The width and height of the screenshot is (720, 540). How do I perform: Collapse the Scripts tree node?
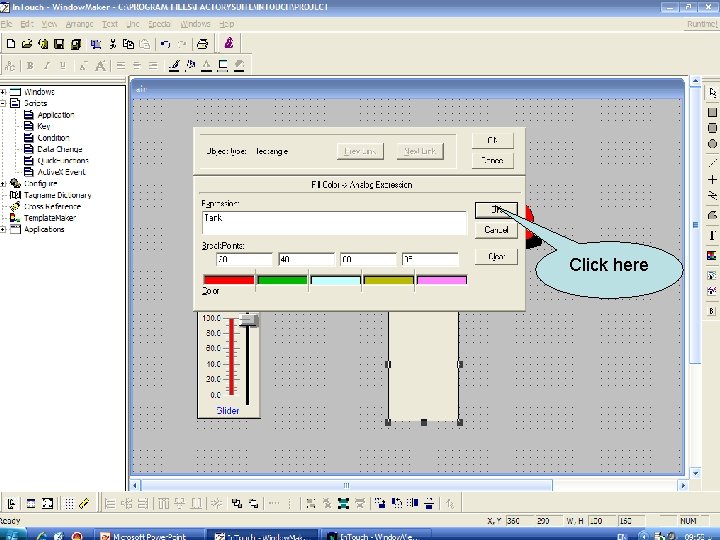(x=3, y=103)
